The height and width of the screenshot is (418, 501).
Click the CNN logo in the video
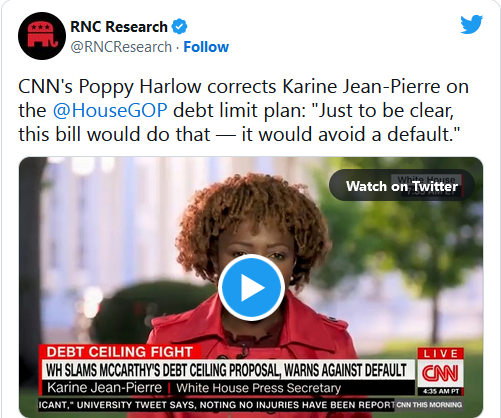pyautogui.click(x=440, y=373)
